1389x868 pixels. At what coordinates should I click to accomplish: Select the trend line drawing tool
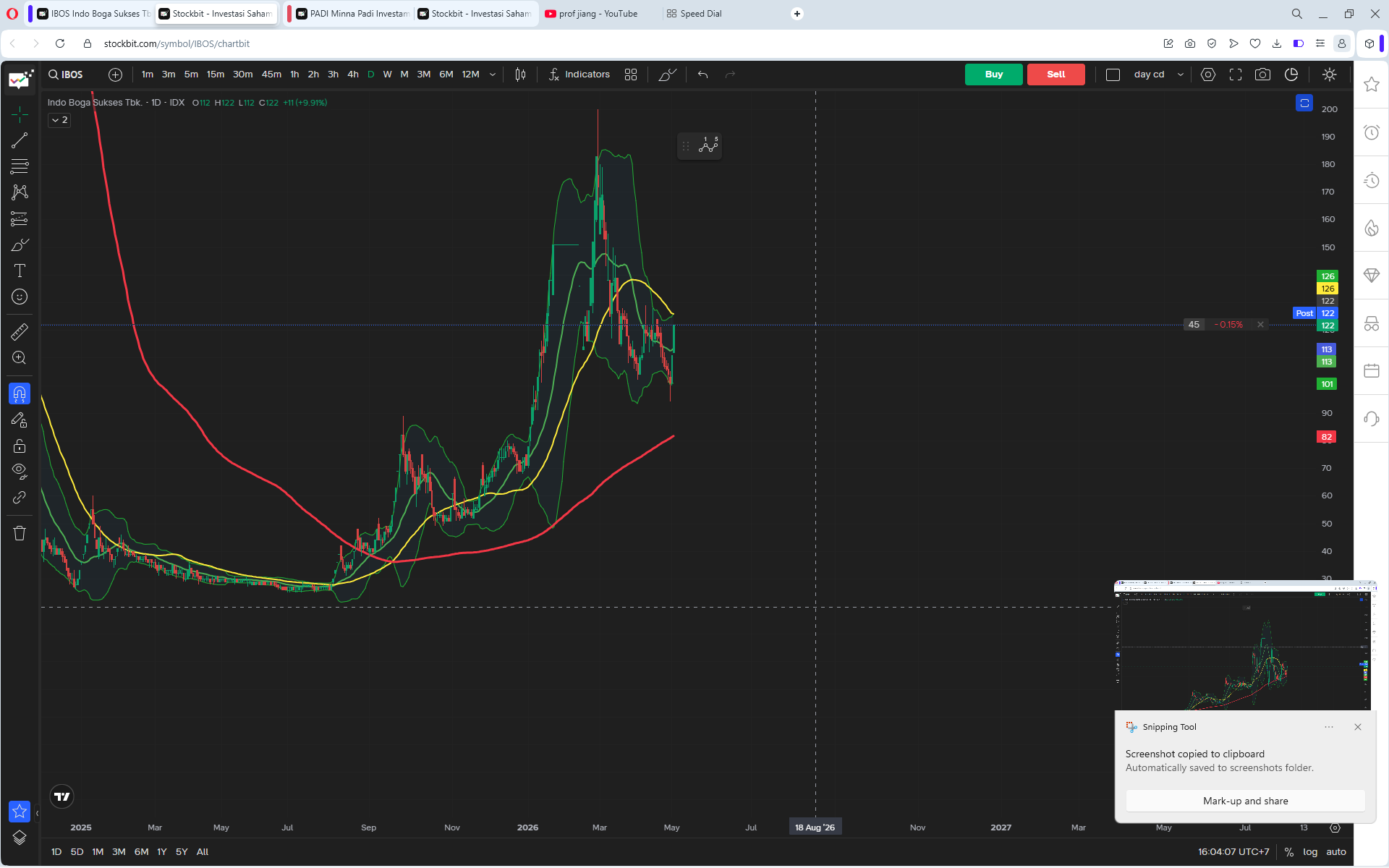point(20,140)
